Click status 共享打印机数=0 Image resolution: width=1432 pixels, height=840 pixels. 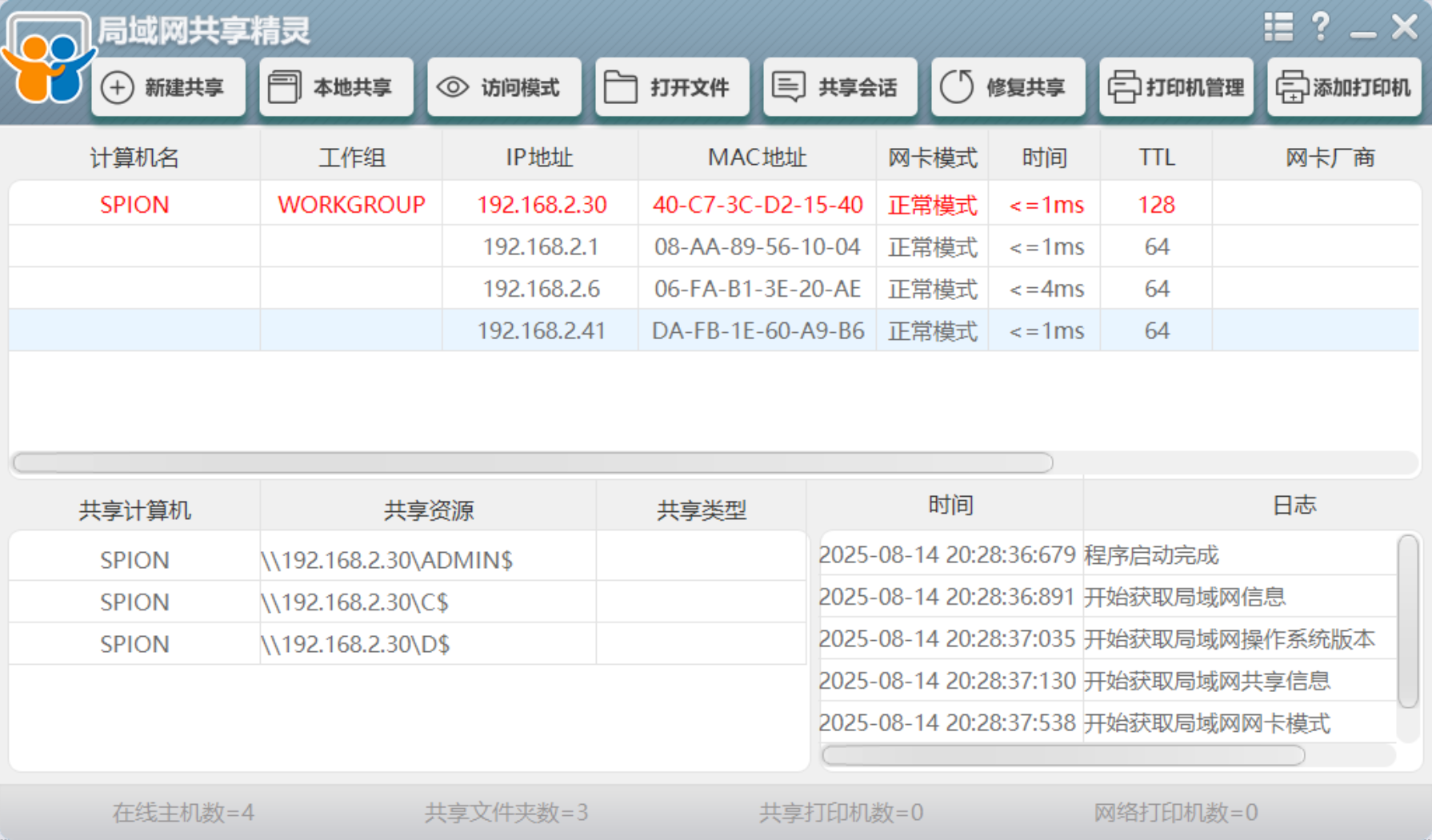[x=842, y=813]
